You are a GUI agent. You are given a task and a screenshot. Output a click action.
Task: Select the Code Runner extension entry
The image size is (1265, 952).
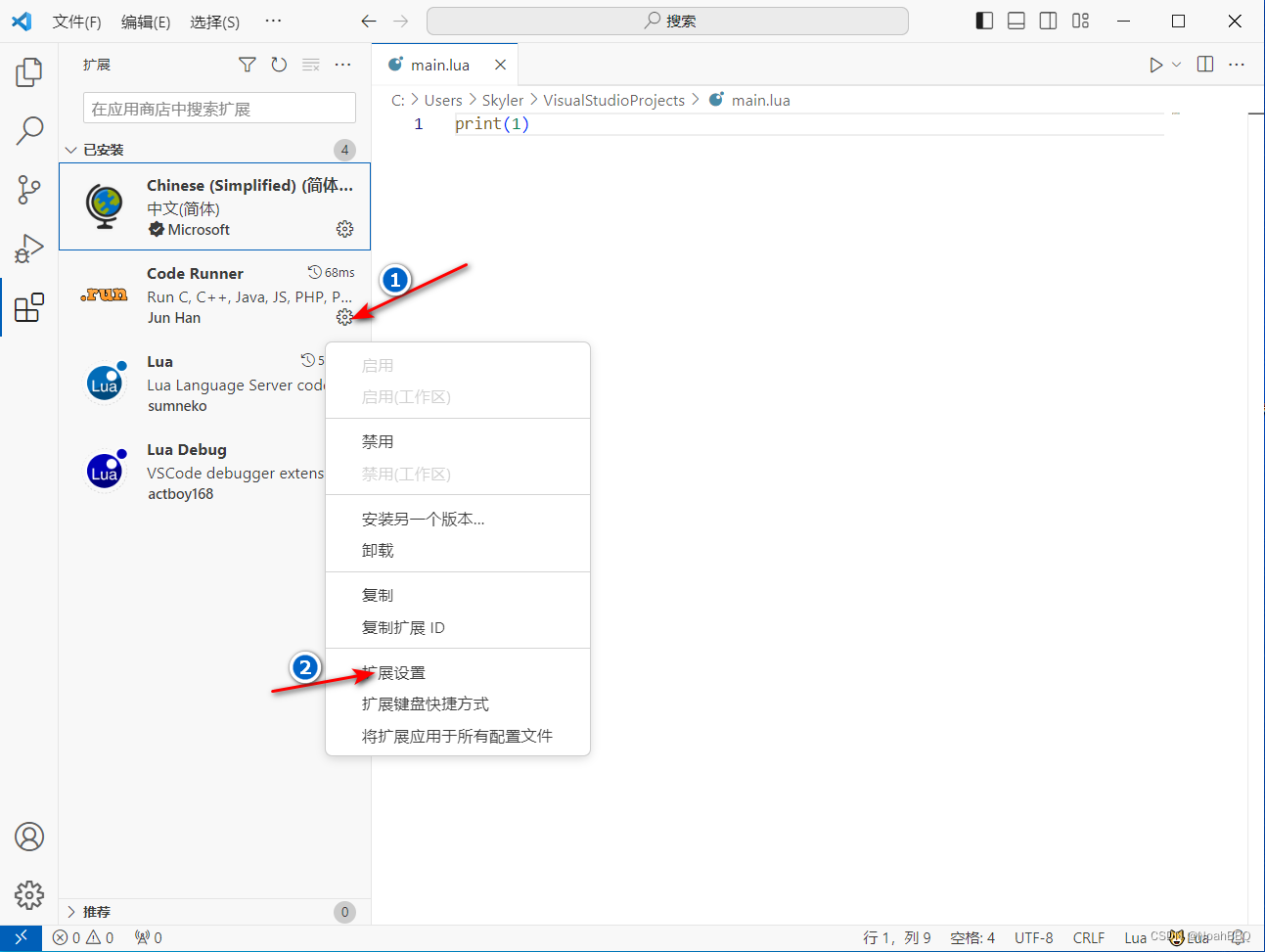tap(214, 295)
